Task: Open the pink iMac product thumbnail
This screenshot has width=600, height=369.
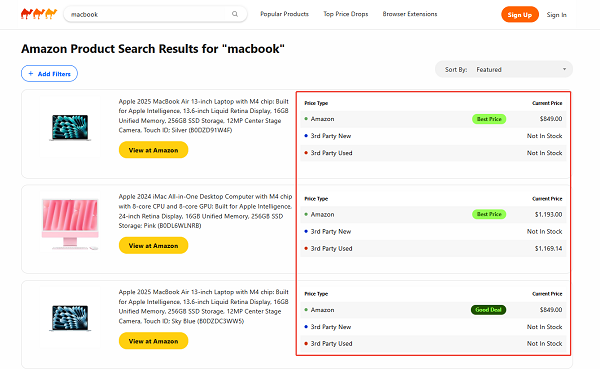Action: [x=70, y=224]
